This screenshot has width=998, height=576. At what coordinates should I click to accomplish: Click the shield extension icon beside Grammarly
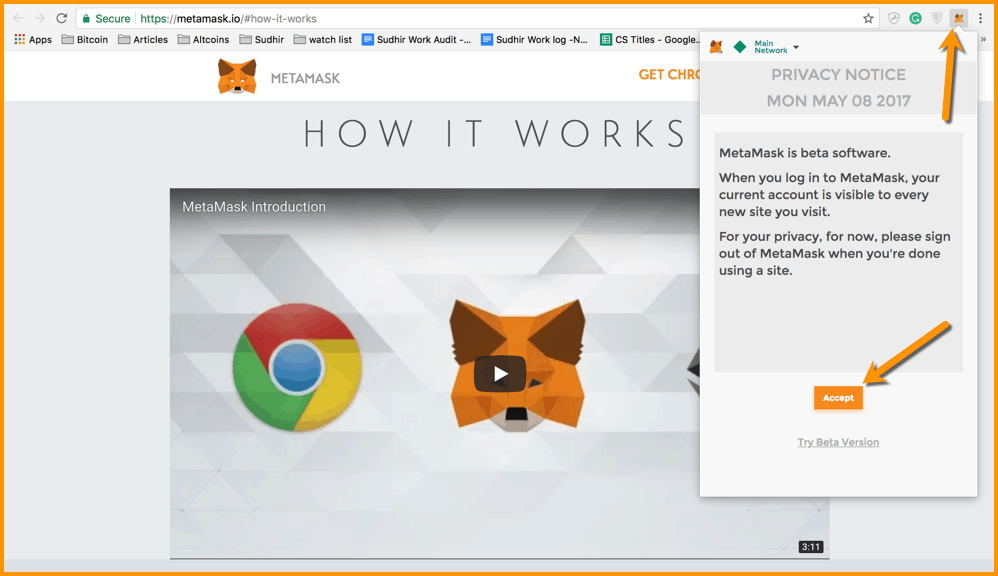click(937, 18)
